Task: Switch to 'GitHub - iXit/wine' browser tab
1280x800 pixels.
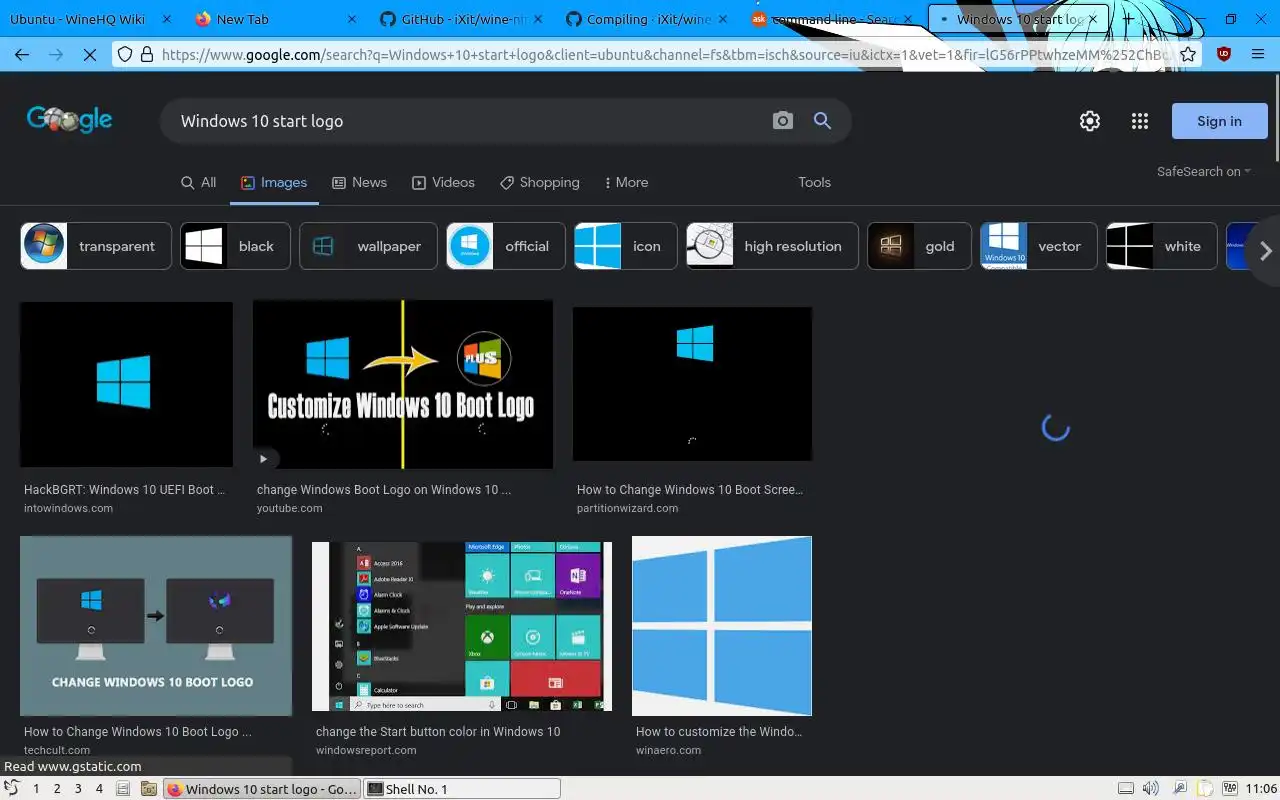Action: pyautogui.click(x=462, y=19)
